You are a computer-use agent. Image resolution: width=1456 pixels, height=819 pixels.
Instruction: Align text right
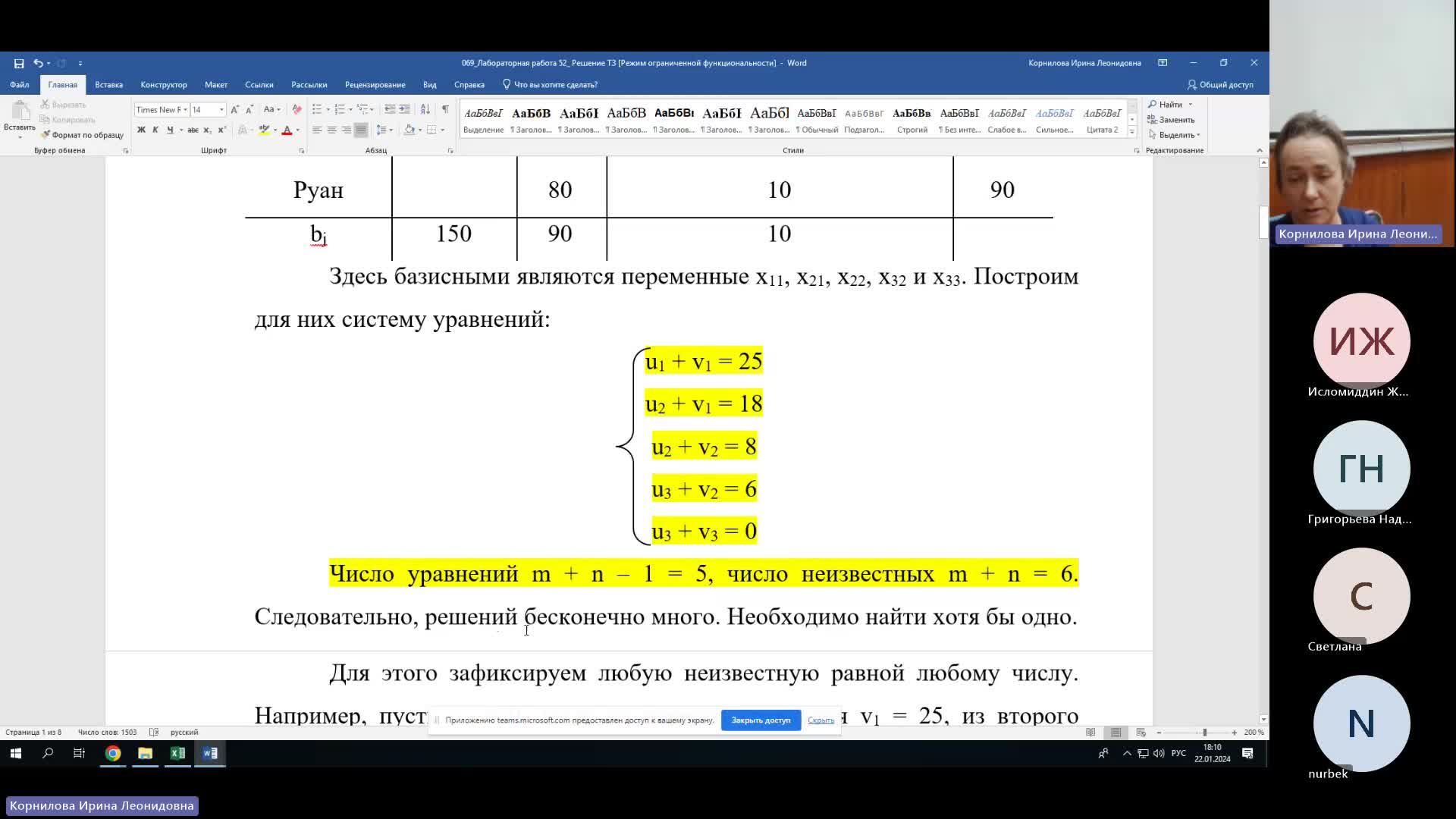(347, 130)
